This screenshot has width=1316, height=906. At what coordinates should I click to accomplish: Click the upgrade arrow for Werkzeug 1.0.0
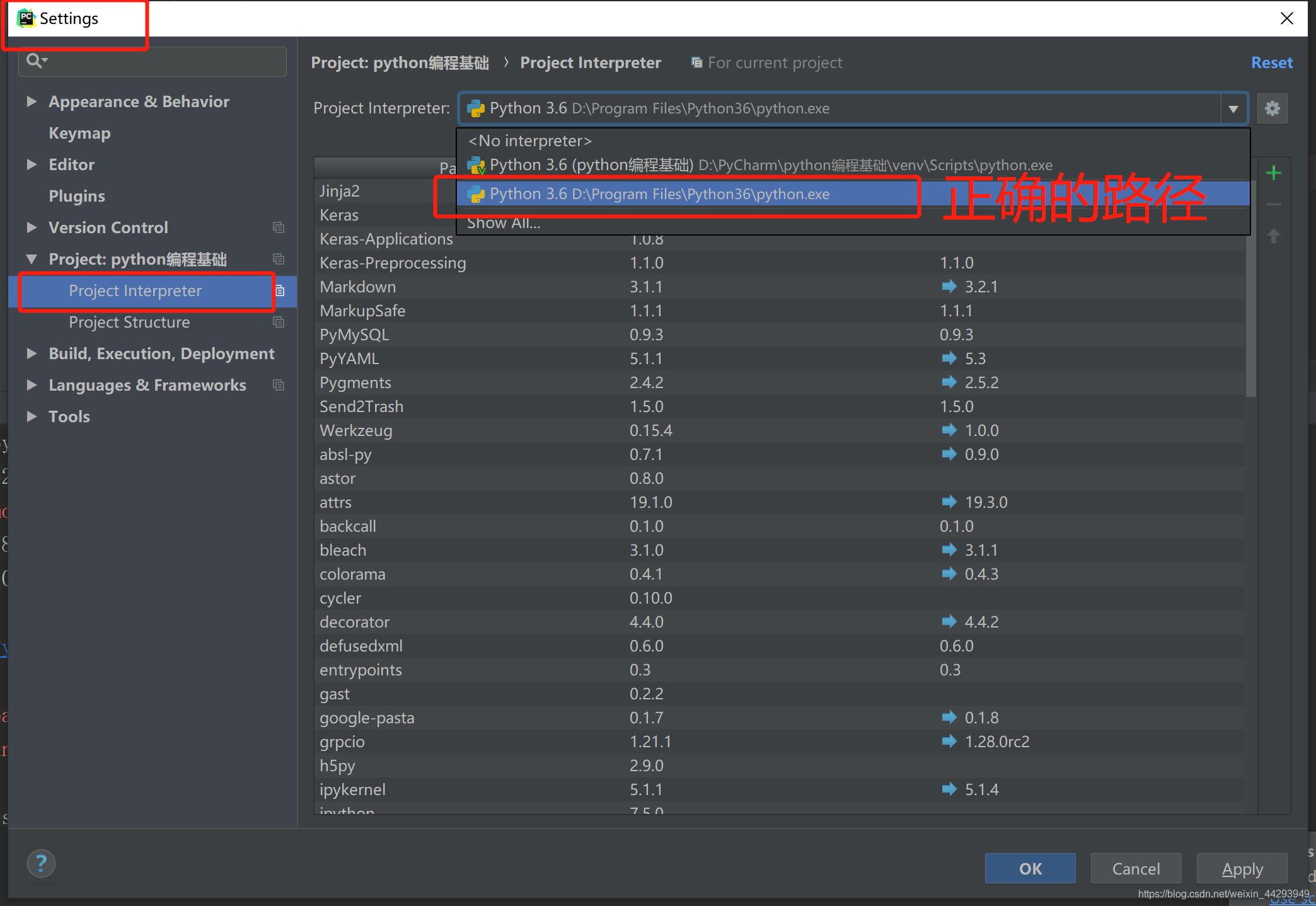[949, 430]
